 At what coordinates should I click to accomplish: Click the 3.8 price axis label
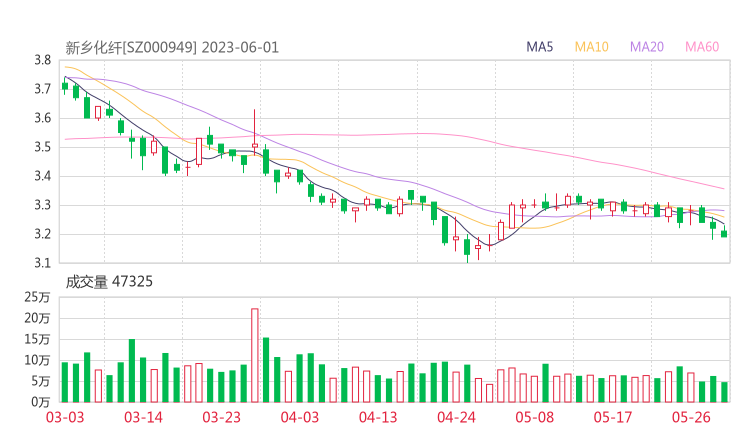pos(42,60)
